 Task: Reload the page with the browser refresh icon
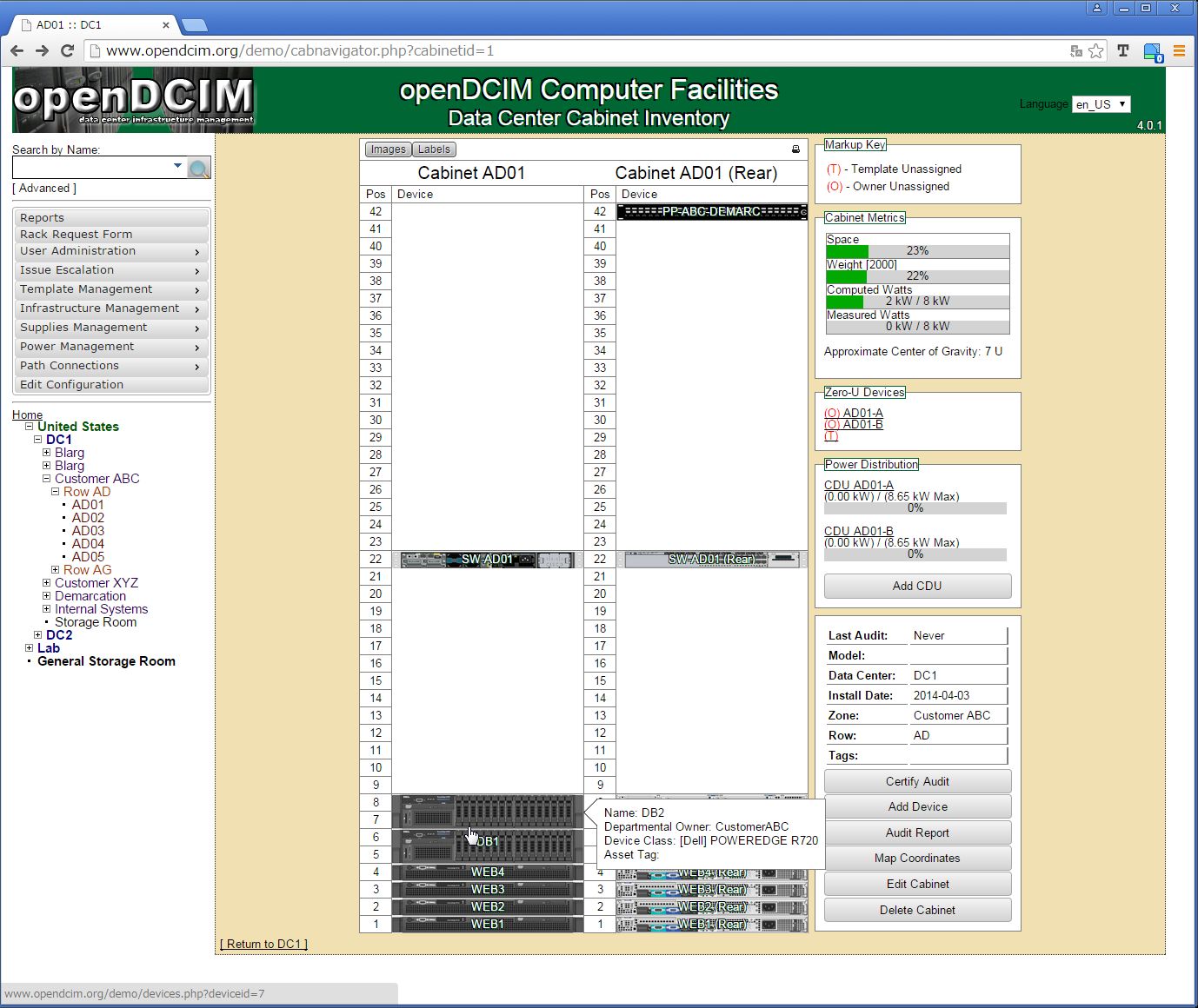[67, 50]
